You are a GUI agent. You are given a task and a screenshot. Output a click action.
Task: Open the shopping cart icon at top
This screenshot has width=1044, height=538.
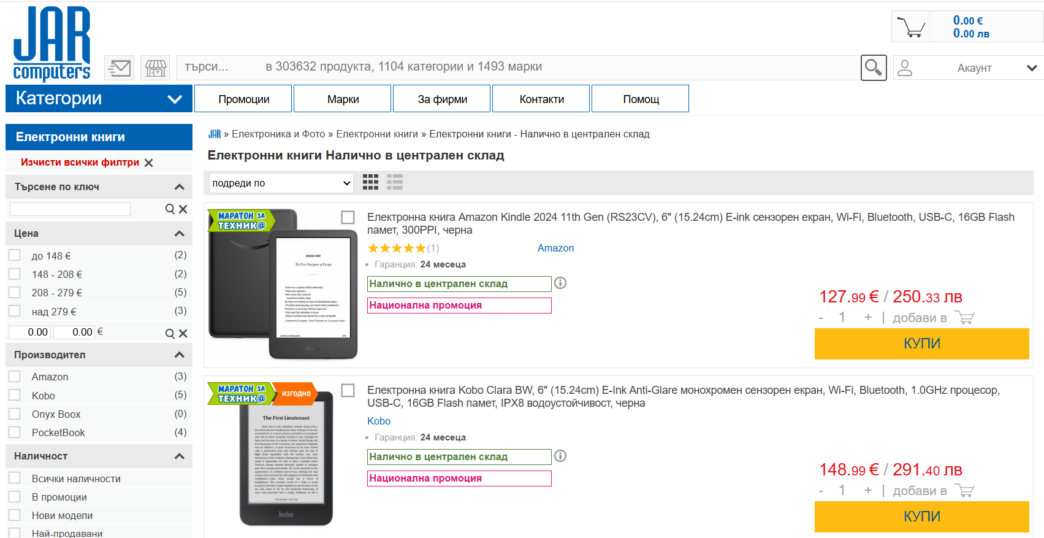(x=911, y=27)
